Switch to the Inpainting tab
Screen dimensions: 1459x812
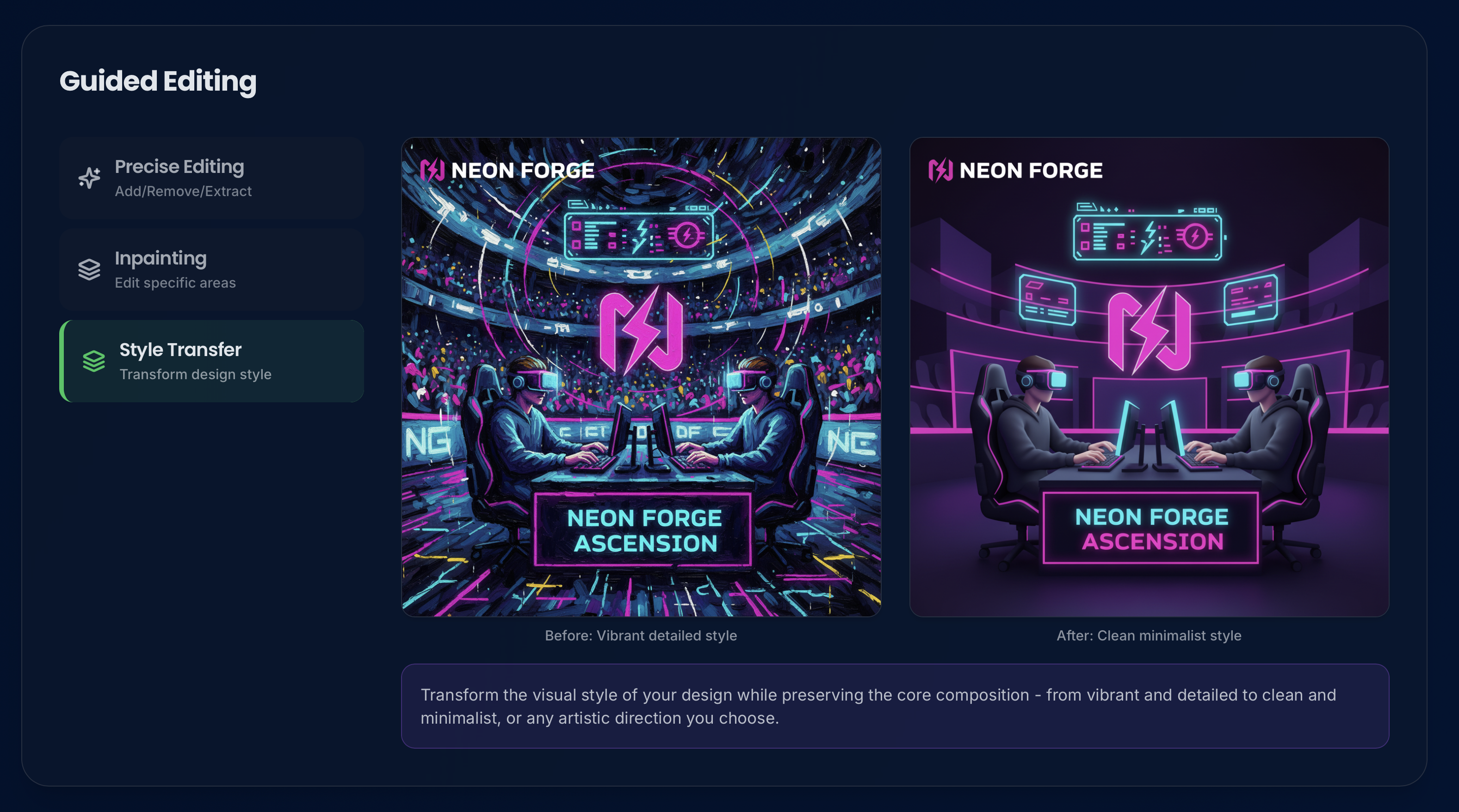point(211,270)
